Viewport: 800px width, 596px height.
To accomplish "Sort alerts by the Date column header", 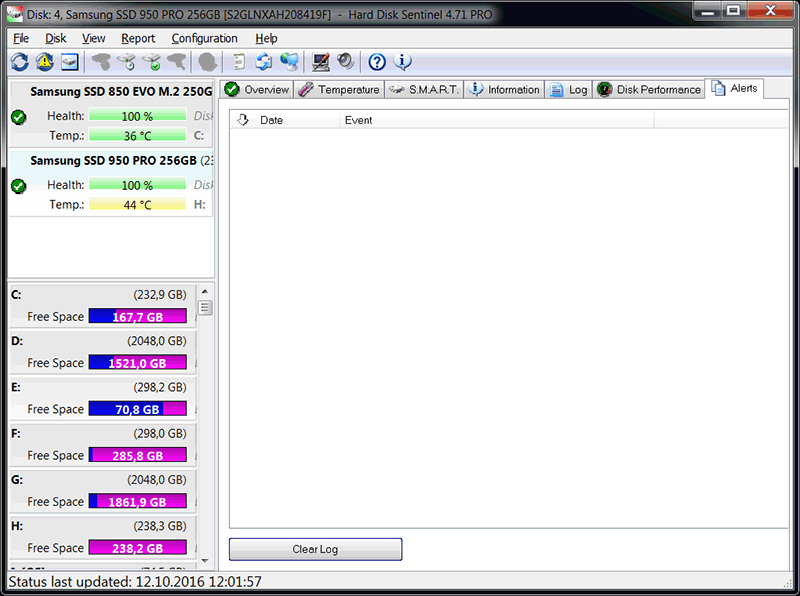I will (x=285, y=120).
